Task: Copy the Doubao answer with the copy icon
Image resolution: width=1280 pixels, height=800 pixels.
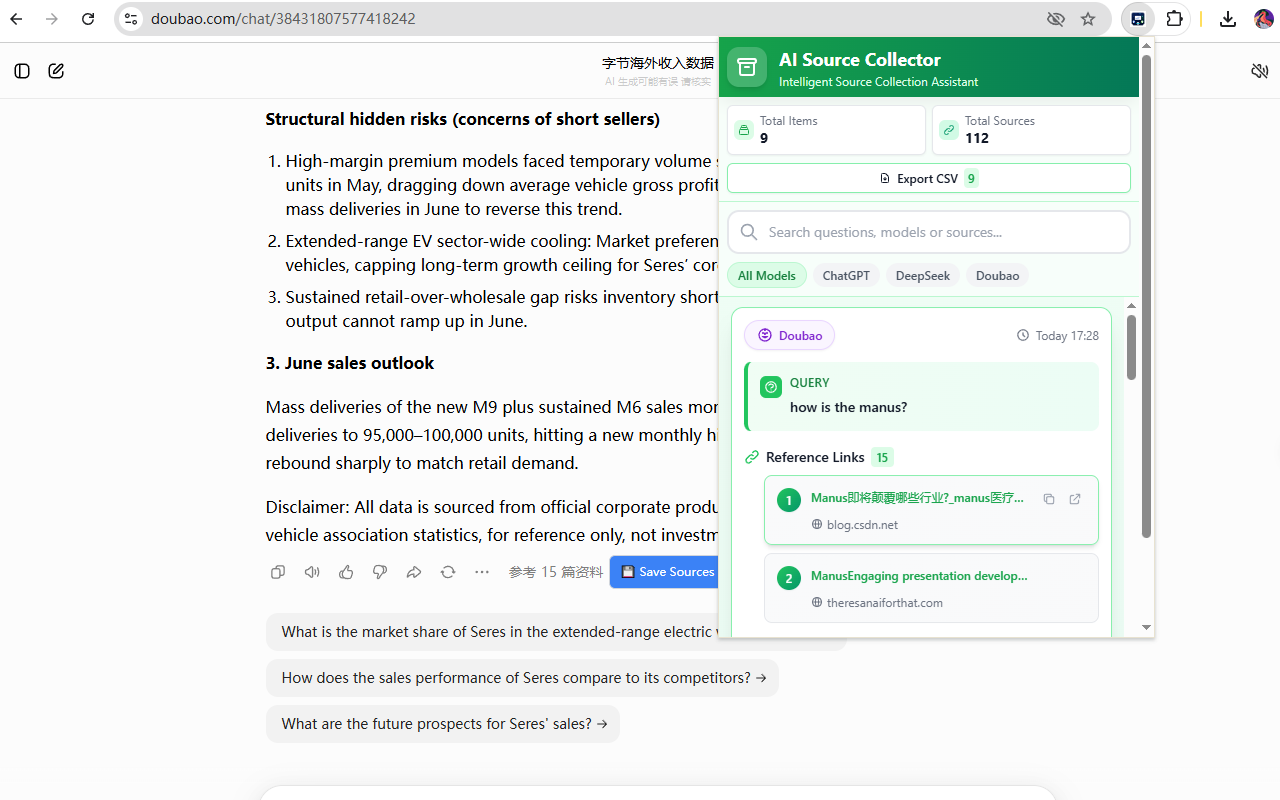Action: (x=278, y=572)
